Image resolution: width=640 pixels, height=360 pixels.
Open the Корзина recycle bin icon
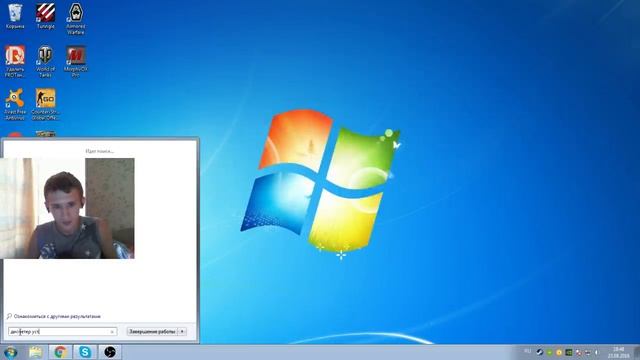click(x=15, y=16)
